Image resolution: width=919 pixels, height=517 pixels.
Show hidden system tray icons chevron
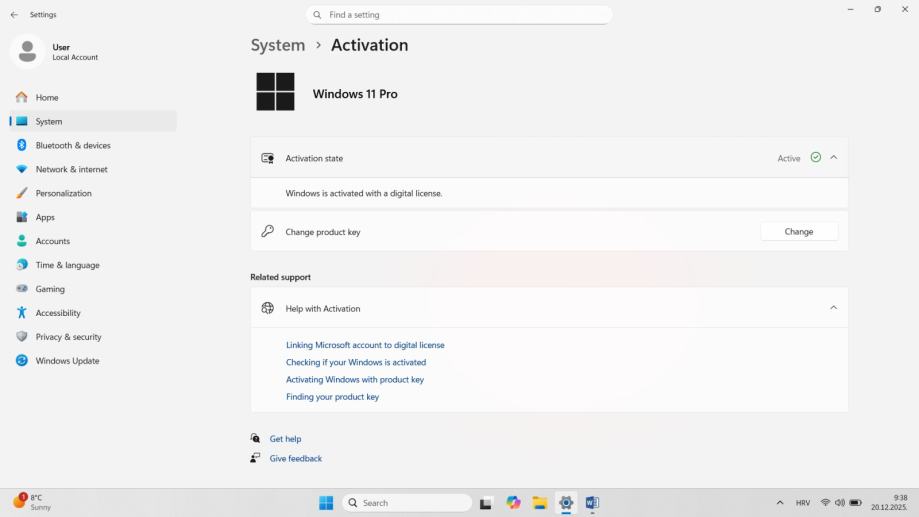[780, 503]
